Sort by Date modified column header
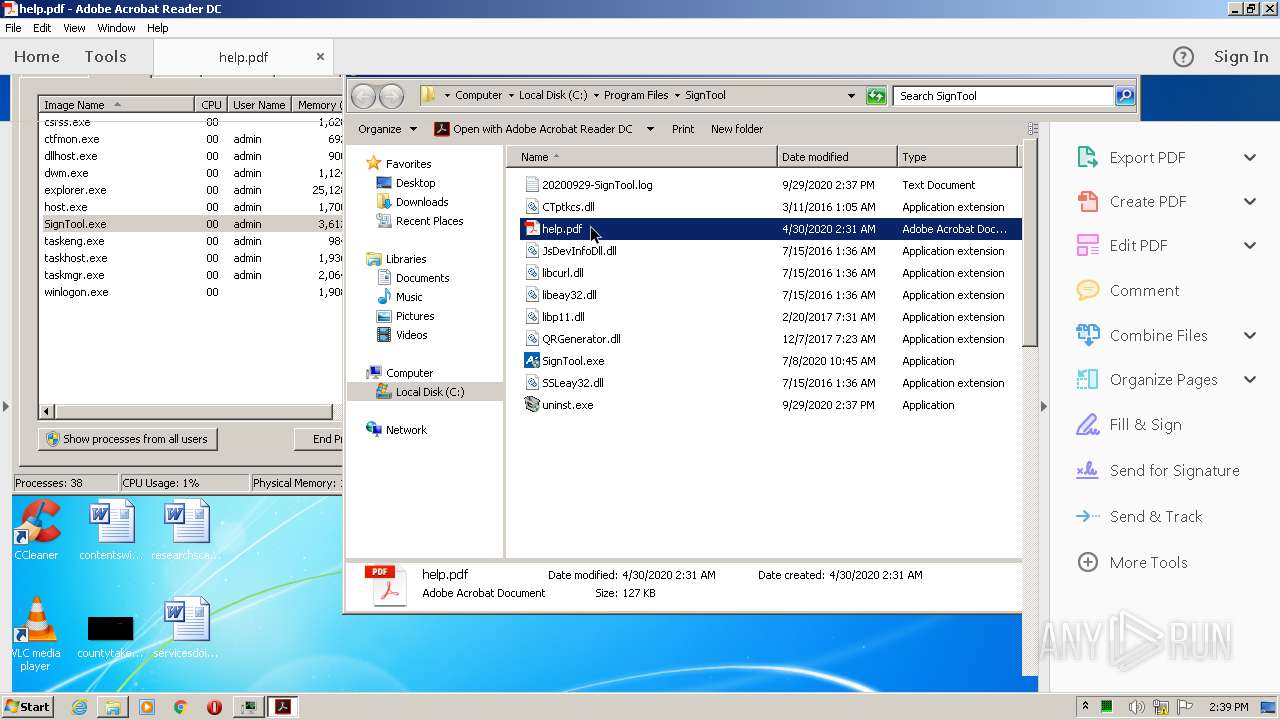This screenshot has height=720, width=1280. tap(837, 157)
